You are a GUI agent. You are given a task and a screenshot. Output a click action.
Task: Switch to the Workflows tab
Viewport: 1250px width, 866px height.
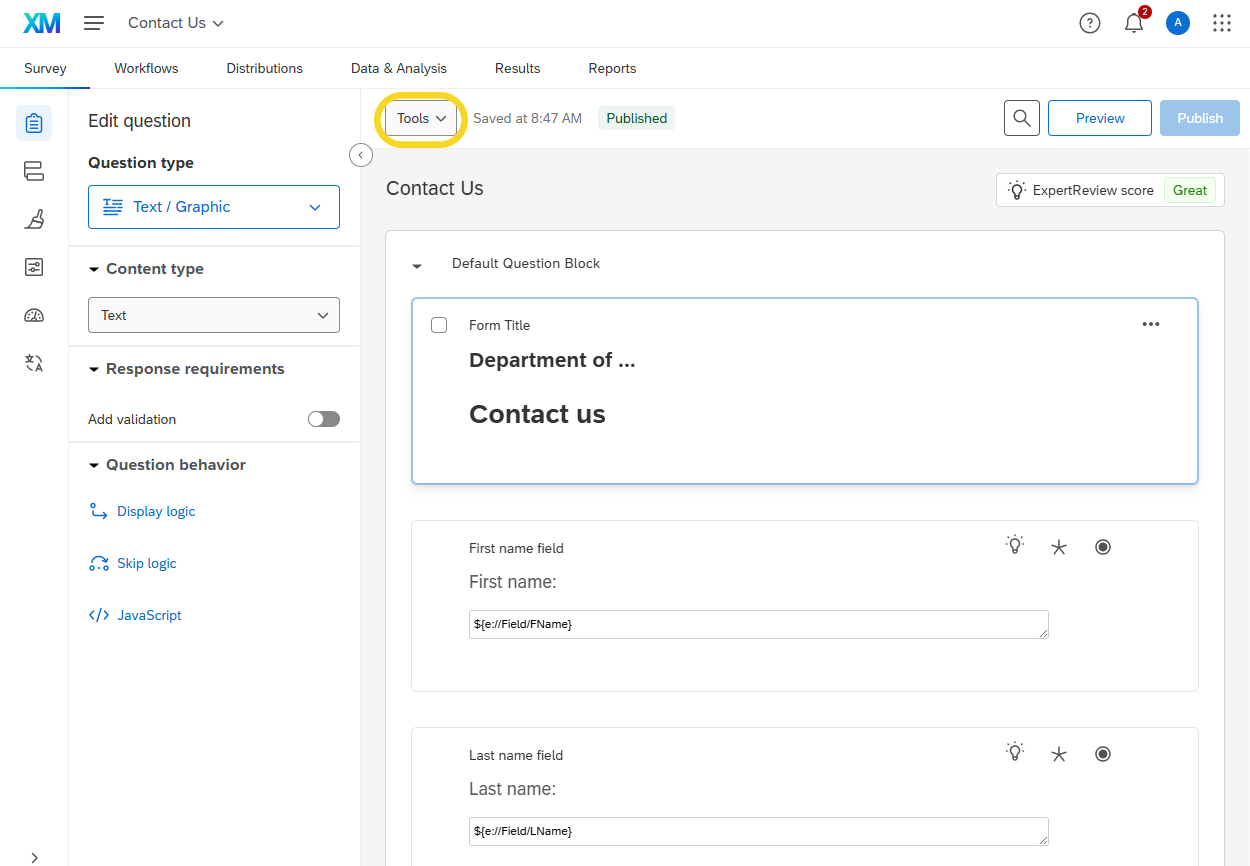tap(146, 68)
